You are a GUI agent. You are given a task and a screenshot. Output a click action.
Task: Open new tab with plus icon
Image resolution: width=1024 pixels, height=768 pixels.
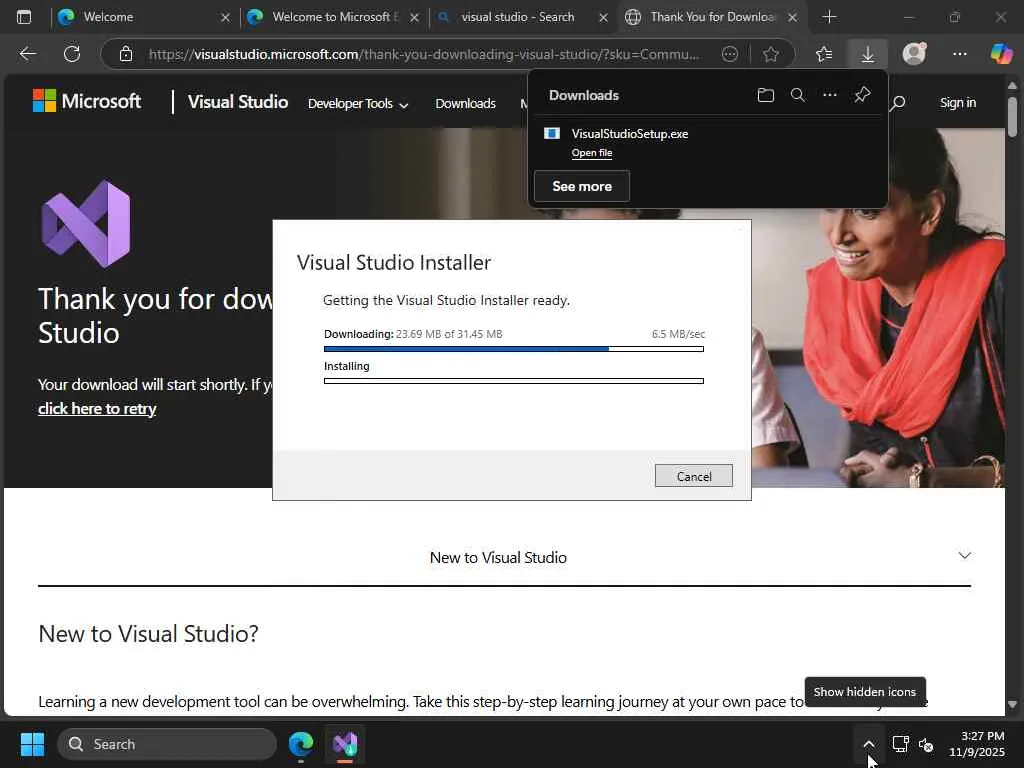(x=829, y=17)
